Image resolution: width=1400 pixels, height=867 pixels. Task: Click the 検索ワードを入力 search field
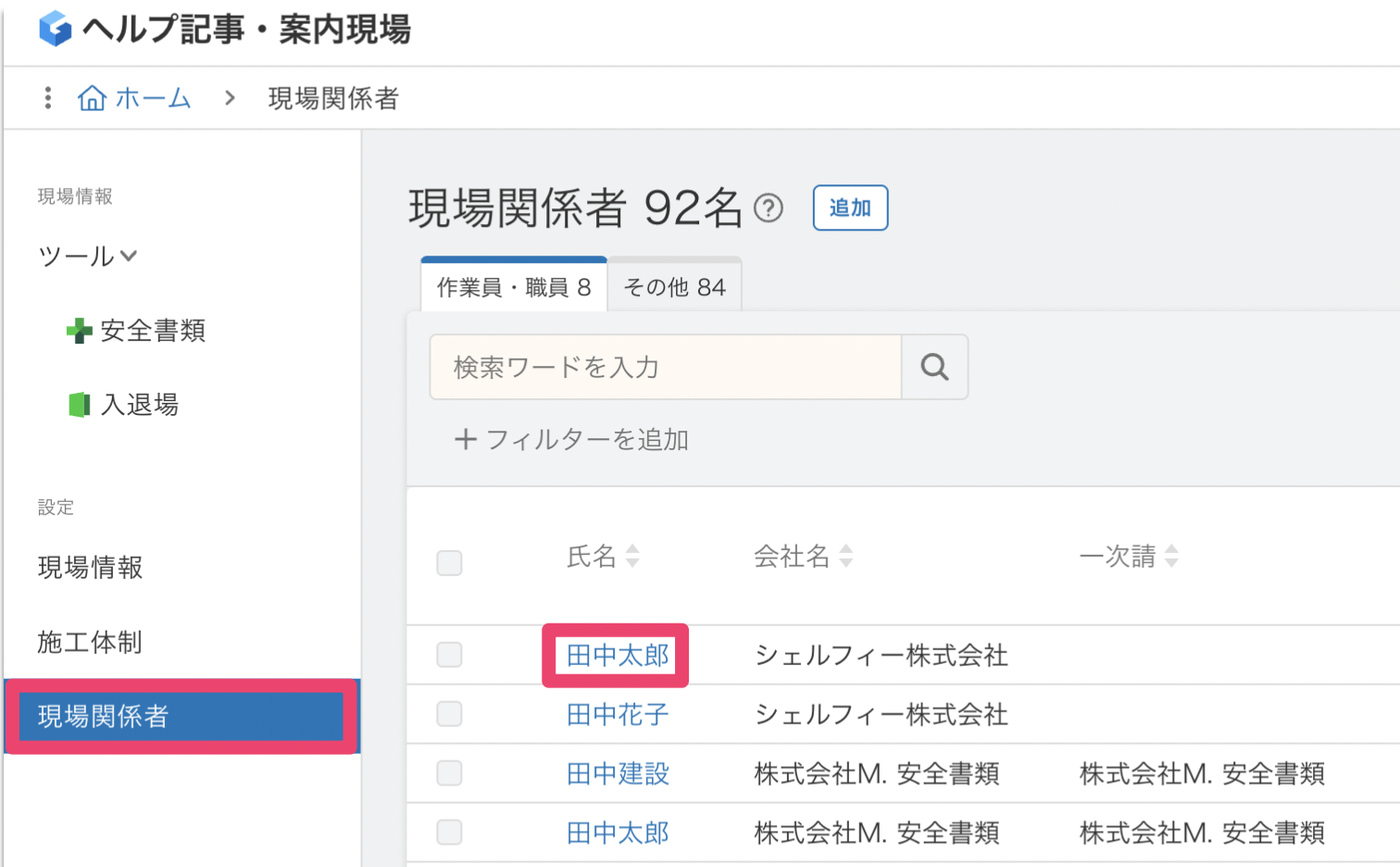[x=665, y=367]
